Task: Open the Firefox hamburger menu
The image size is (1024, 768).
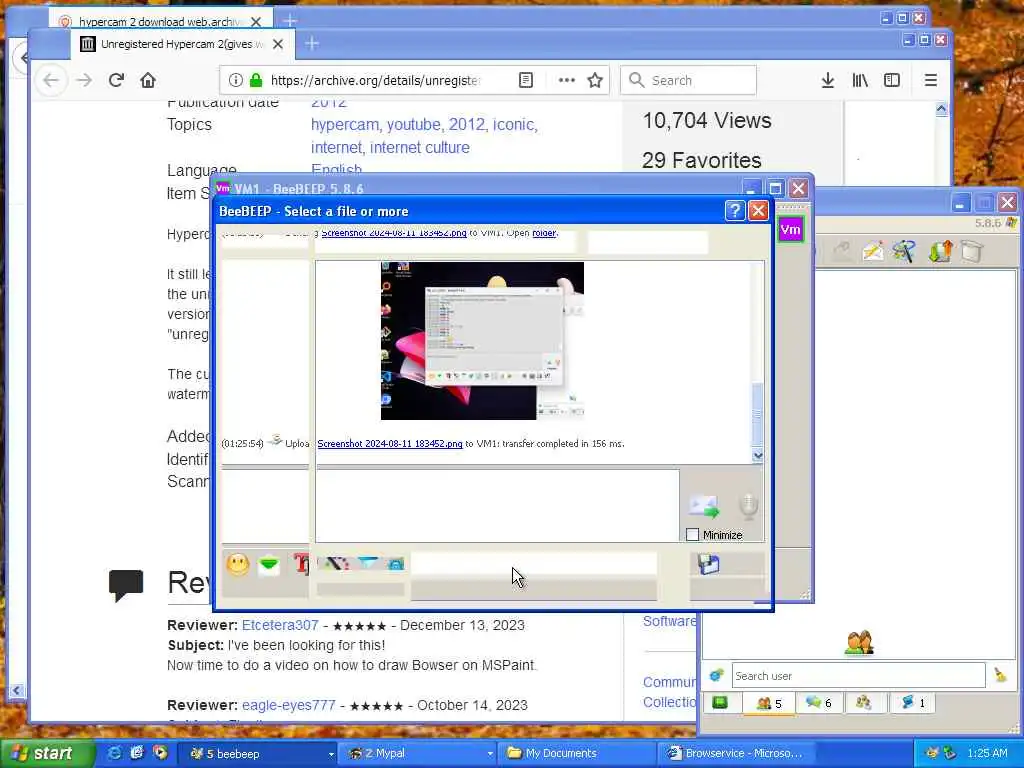Action: (931, 80)
